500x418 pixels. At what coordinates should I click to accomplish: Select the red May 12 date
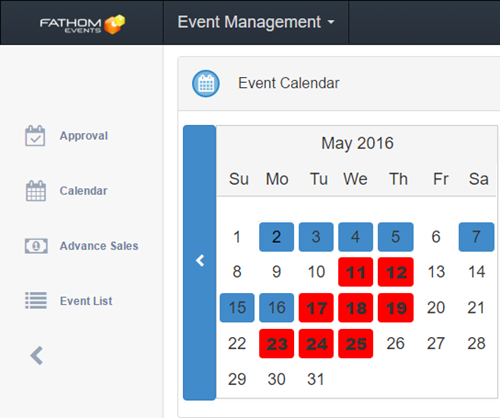click(396, 272)
